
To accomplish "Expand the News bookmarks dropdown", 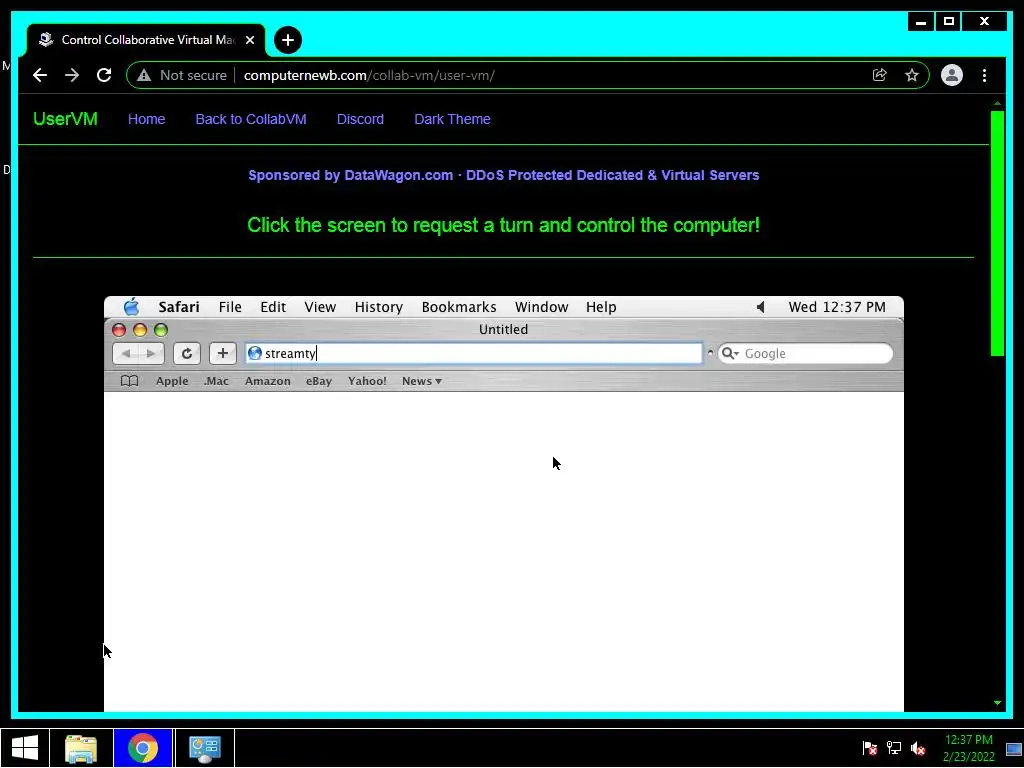I will (x=422, y=381).
